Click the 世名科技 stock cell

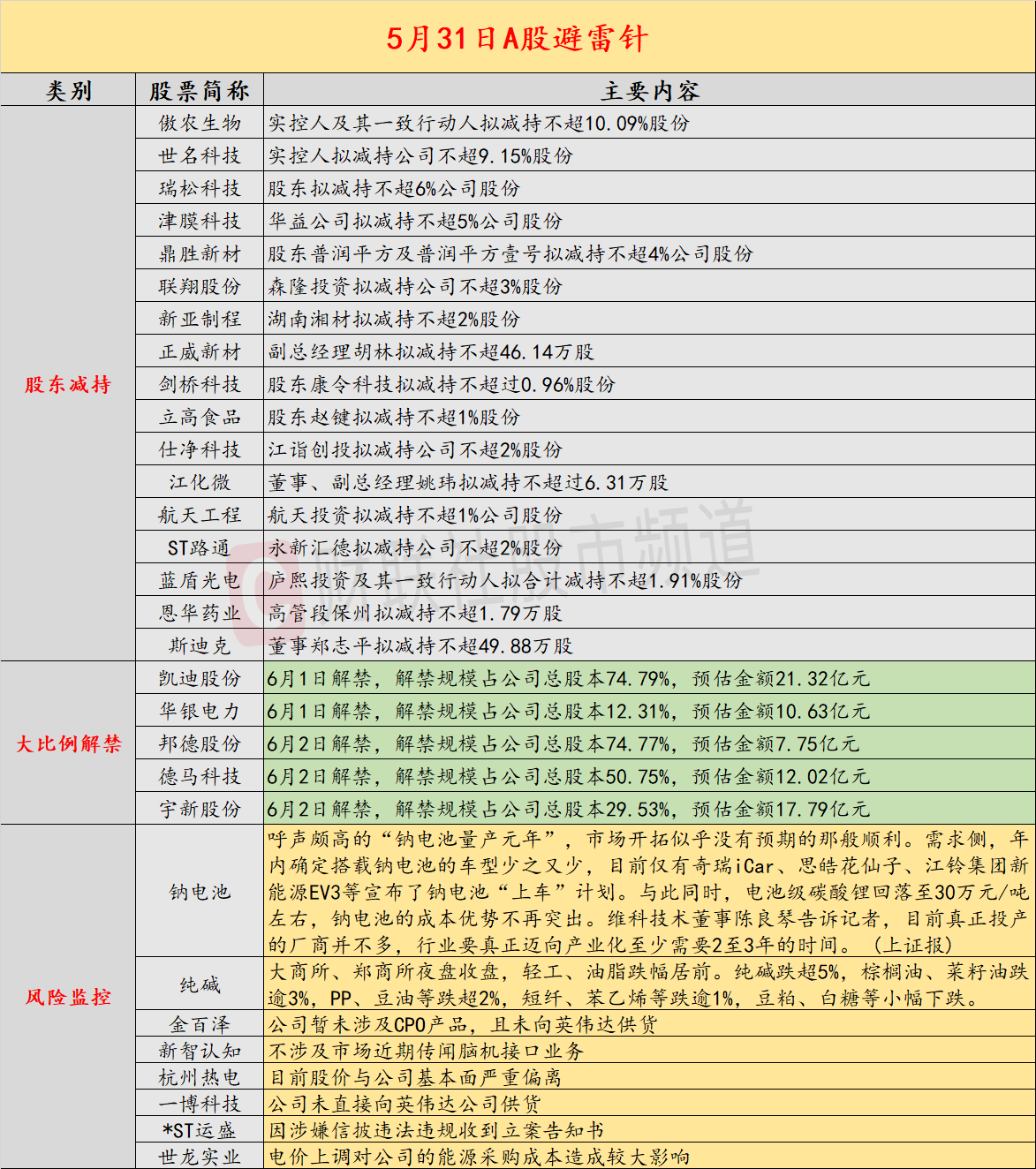[200, 155]
